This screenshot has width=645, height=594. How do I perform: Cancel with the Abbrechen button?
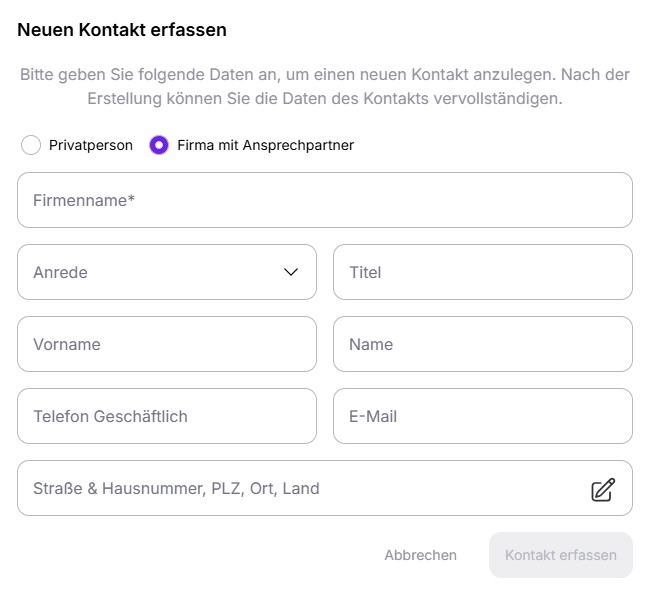click(x=420, y=555)
